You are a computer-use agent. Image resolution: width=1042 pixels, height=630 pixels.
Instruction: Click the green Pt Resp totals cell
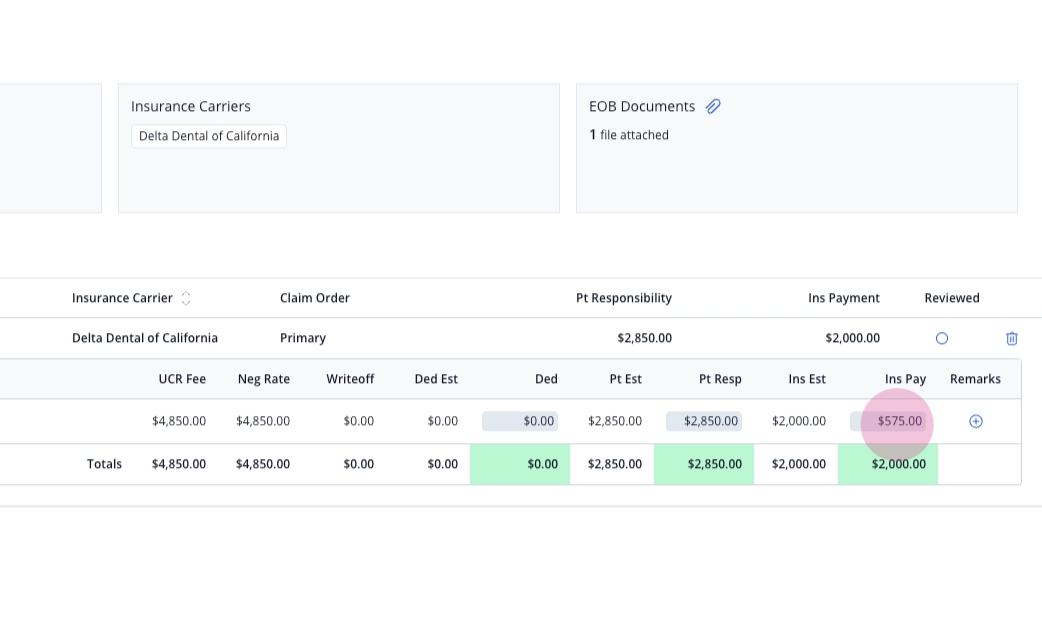pos(704,464)
